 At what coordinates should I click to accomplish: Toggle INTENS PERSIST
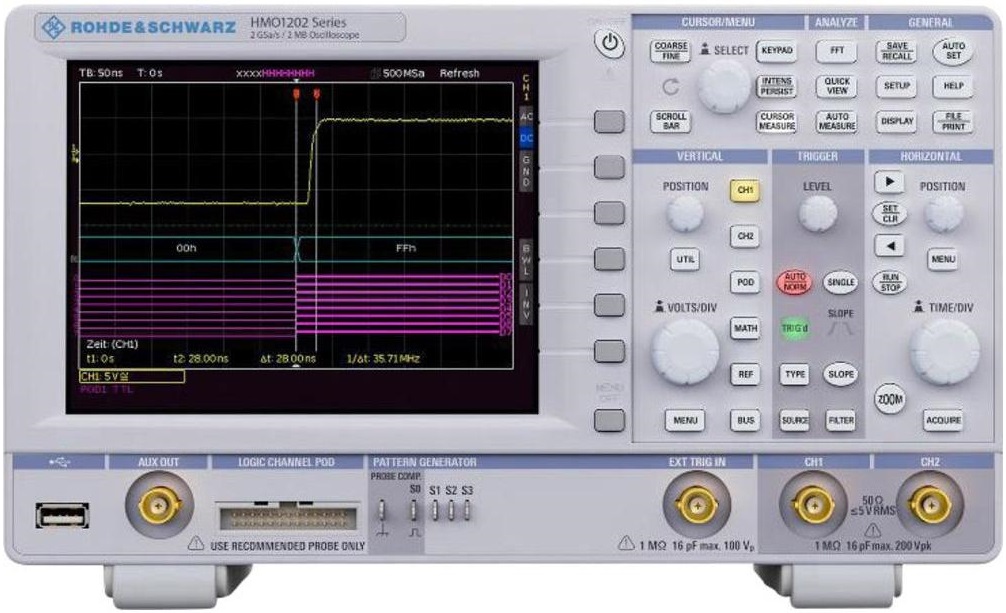pos(777,86)
